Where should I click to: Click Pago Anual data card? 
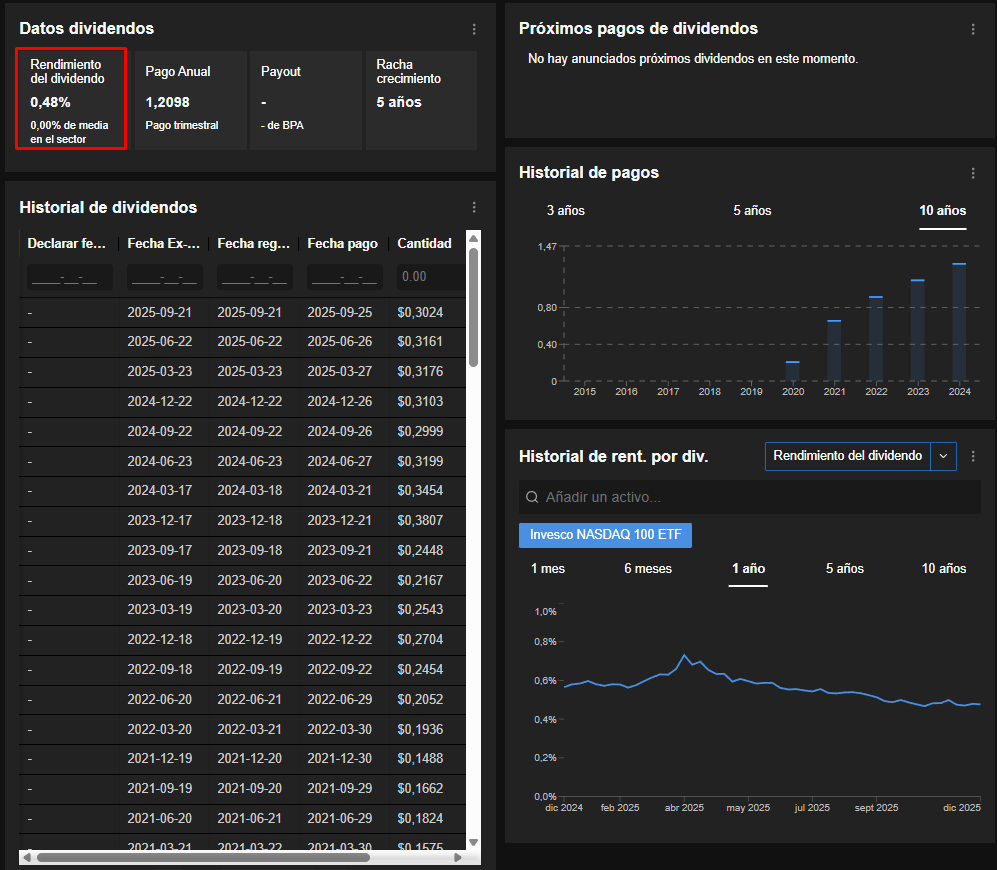click(190, 100)
